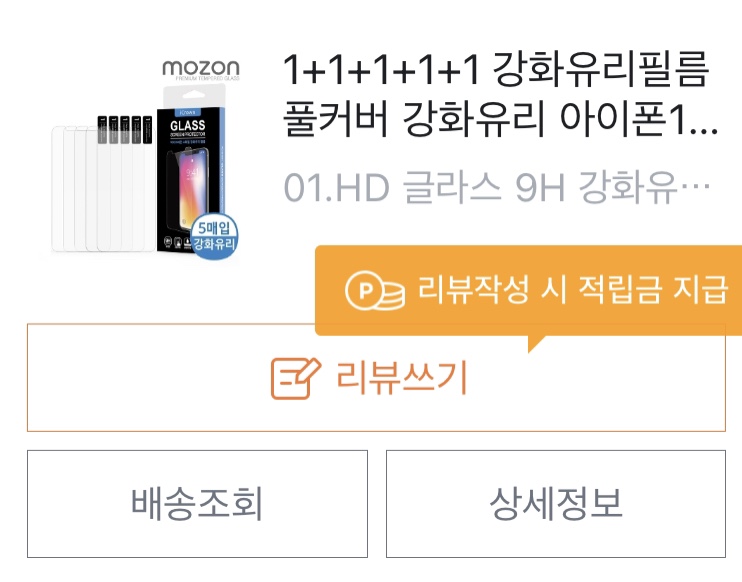Tap the small icons at package bottom

(x=177, y=242)
